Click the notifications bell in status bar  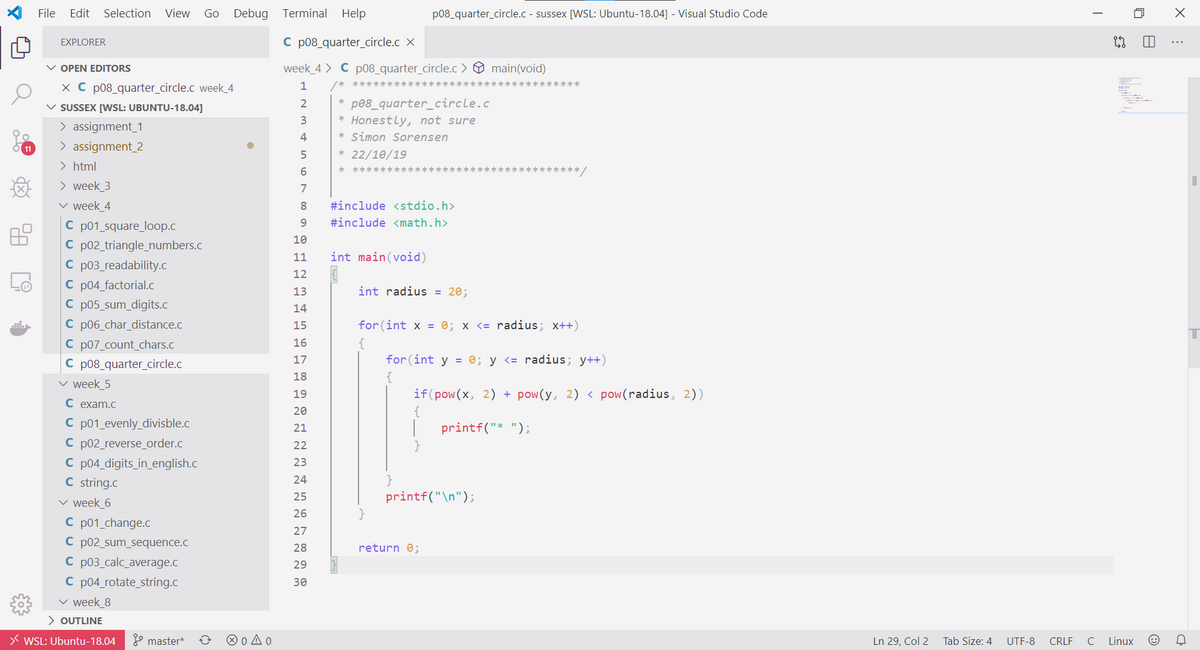click(1180, 641)
